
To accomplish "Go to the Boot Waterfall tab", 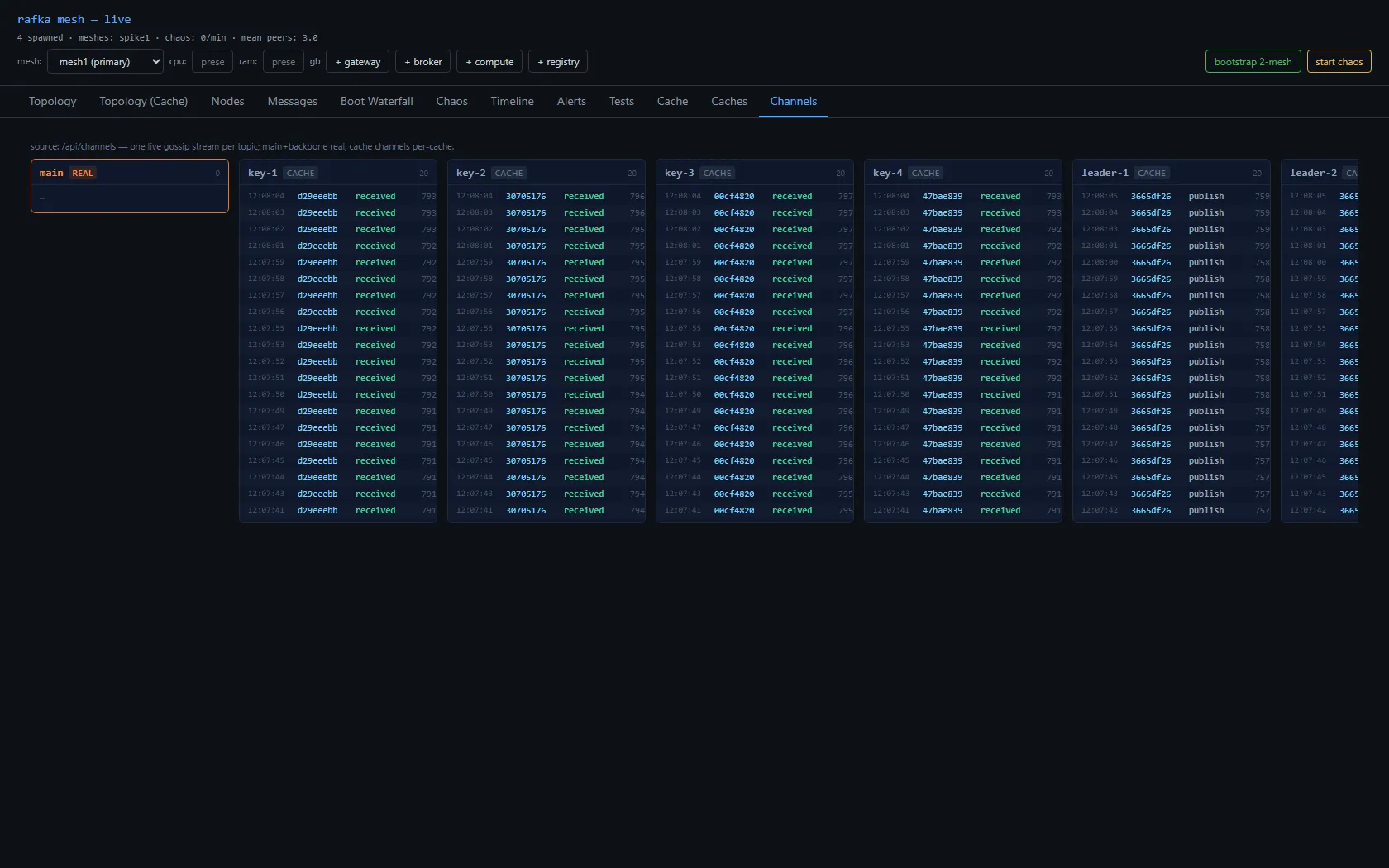I will pyautogui.click(x=377, y=101).
